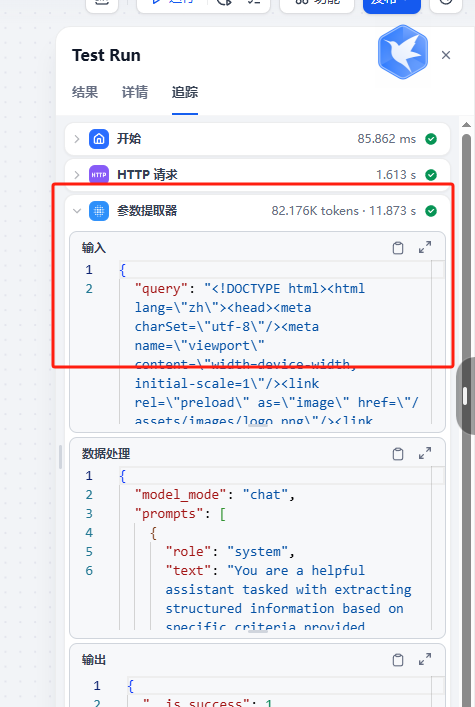Click the 输出 section heading
The width and height of the screenshot is (475, 707).
click(93, 660)
